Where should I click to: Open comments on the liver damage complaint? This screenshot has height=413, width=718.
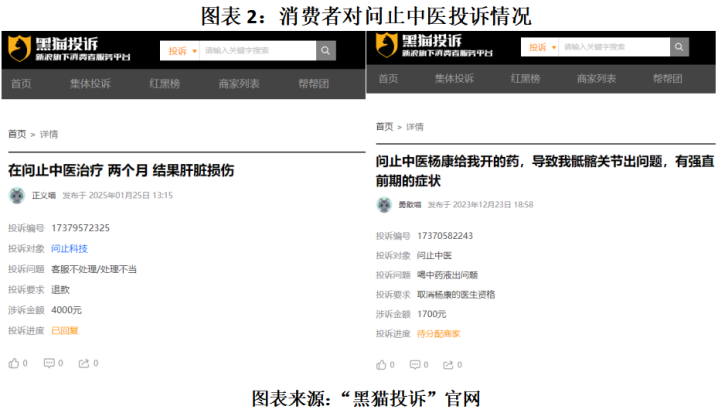tap(49, 363)
